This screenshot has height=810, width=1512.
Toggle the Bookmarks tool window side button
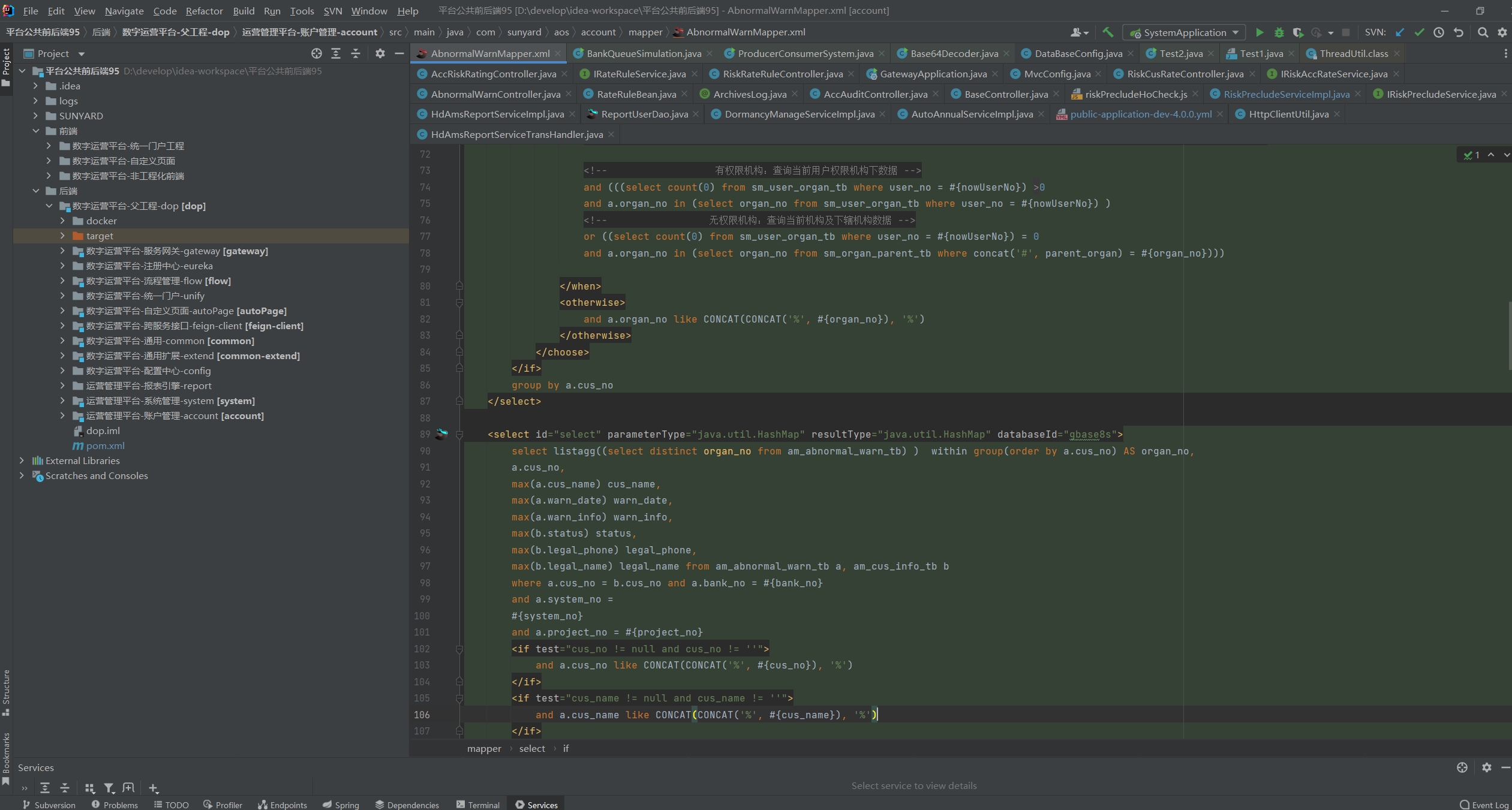point(6,759)
